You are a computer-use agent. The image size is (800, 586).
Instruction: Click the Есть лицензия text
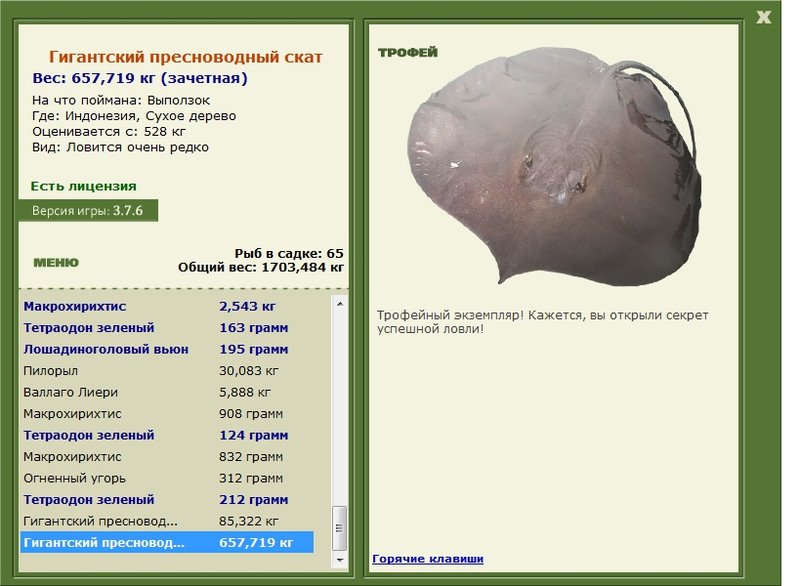84,186
